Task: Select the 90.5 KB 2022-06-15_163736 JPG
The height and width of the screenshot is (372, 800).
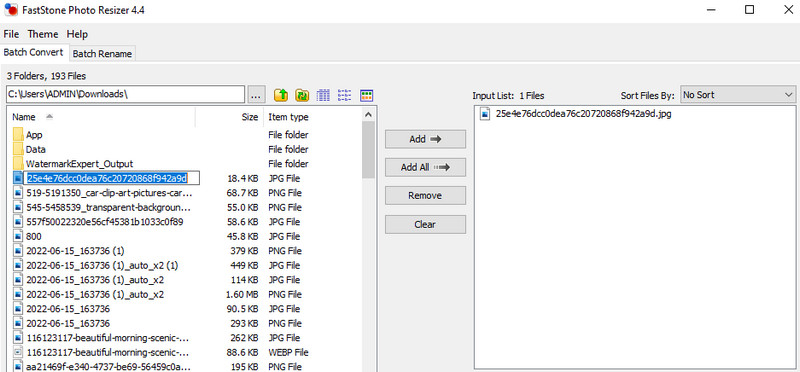Action: tap(68, 309)
